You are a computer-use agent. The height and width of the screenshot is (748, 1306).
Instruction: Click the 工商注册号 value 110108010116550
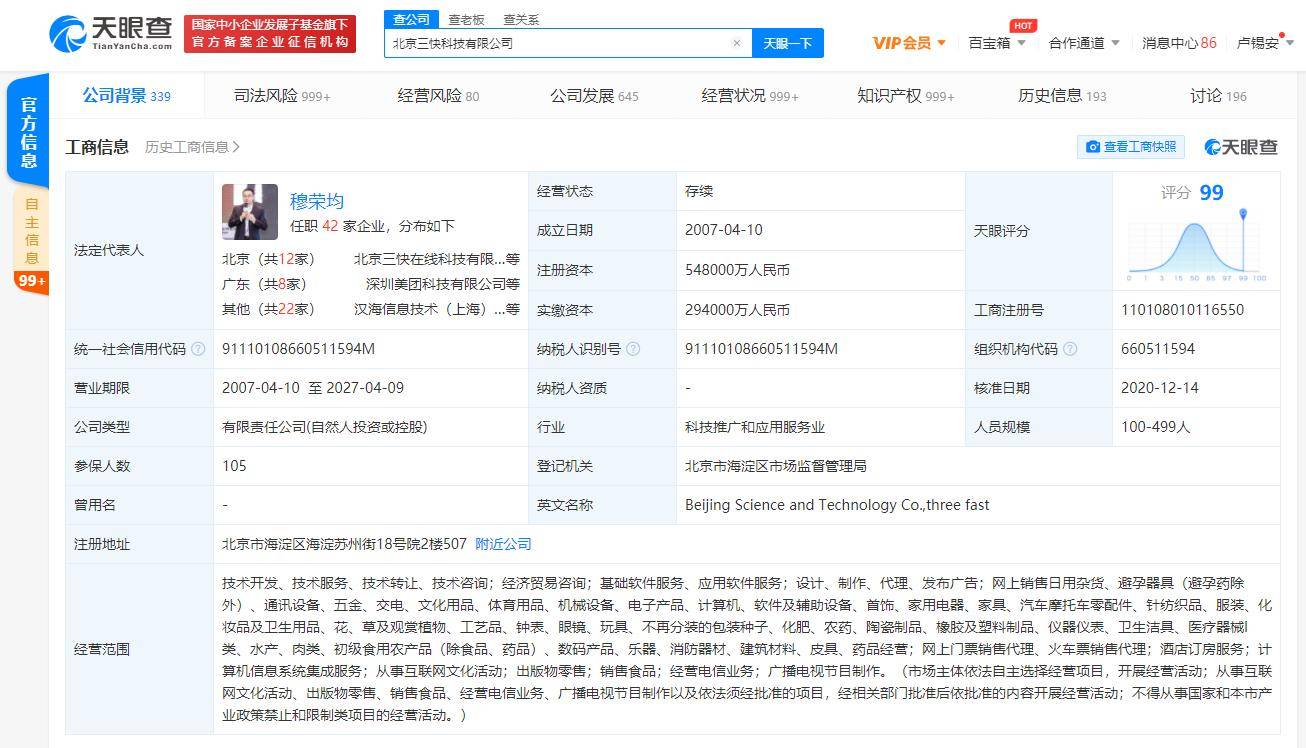click(1183, 310)
